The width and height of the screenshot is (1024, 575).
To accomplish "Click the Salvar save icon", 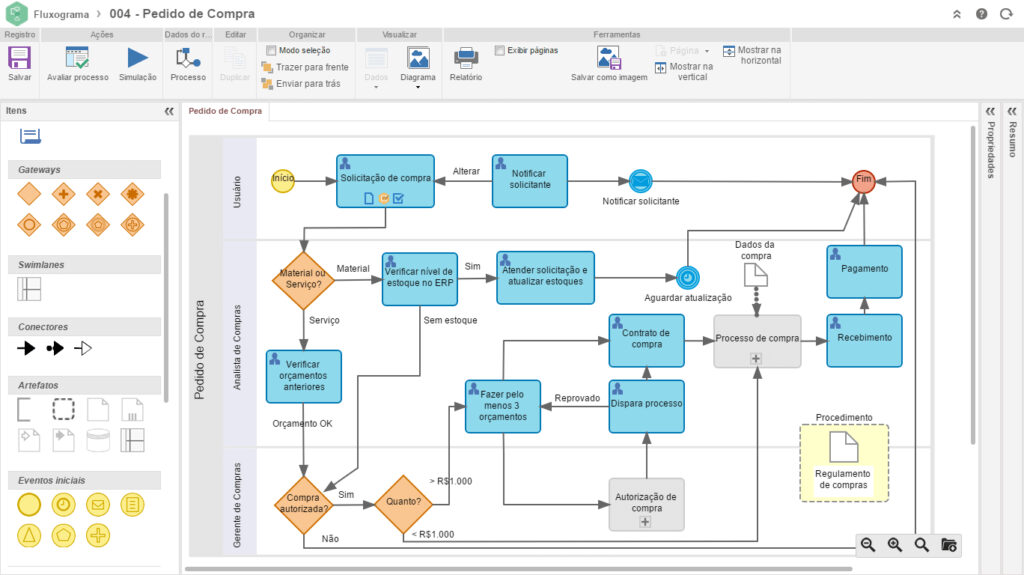I will click(19, 58).
